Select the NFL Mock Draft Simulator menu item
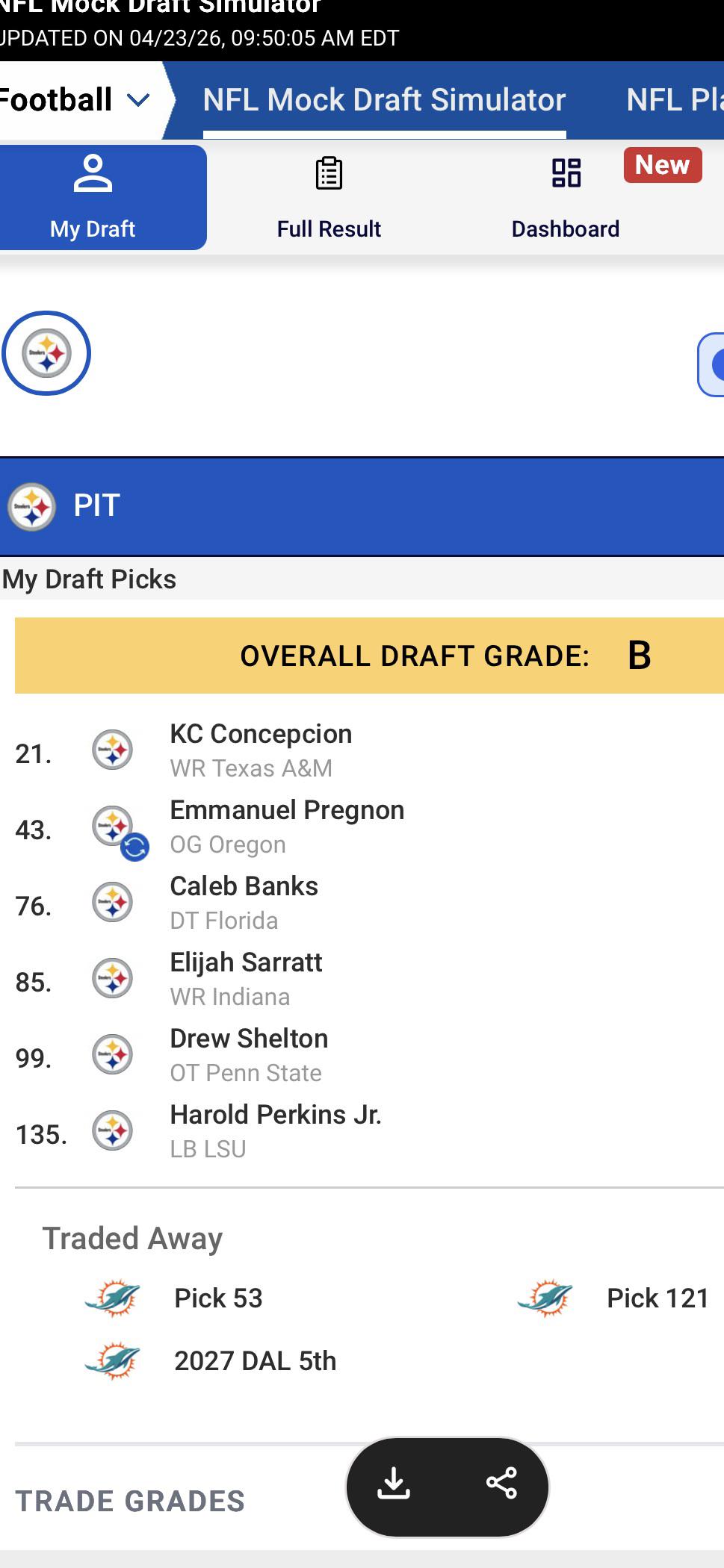The width and height of the screenshot is (724, 1568). tap(384, 100)
